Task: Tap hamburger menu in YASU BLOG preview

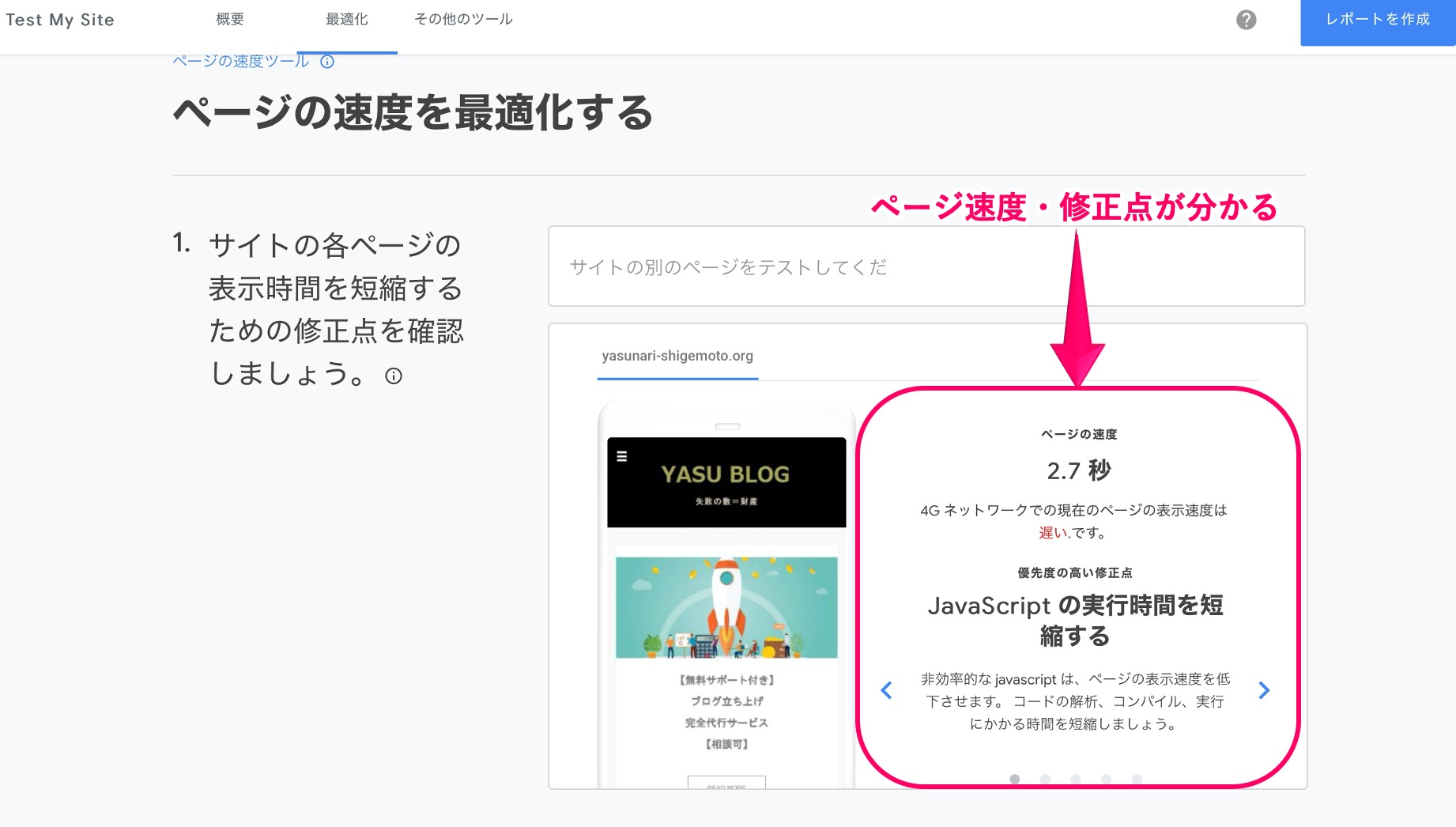Action: click(622, 456)
